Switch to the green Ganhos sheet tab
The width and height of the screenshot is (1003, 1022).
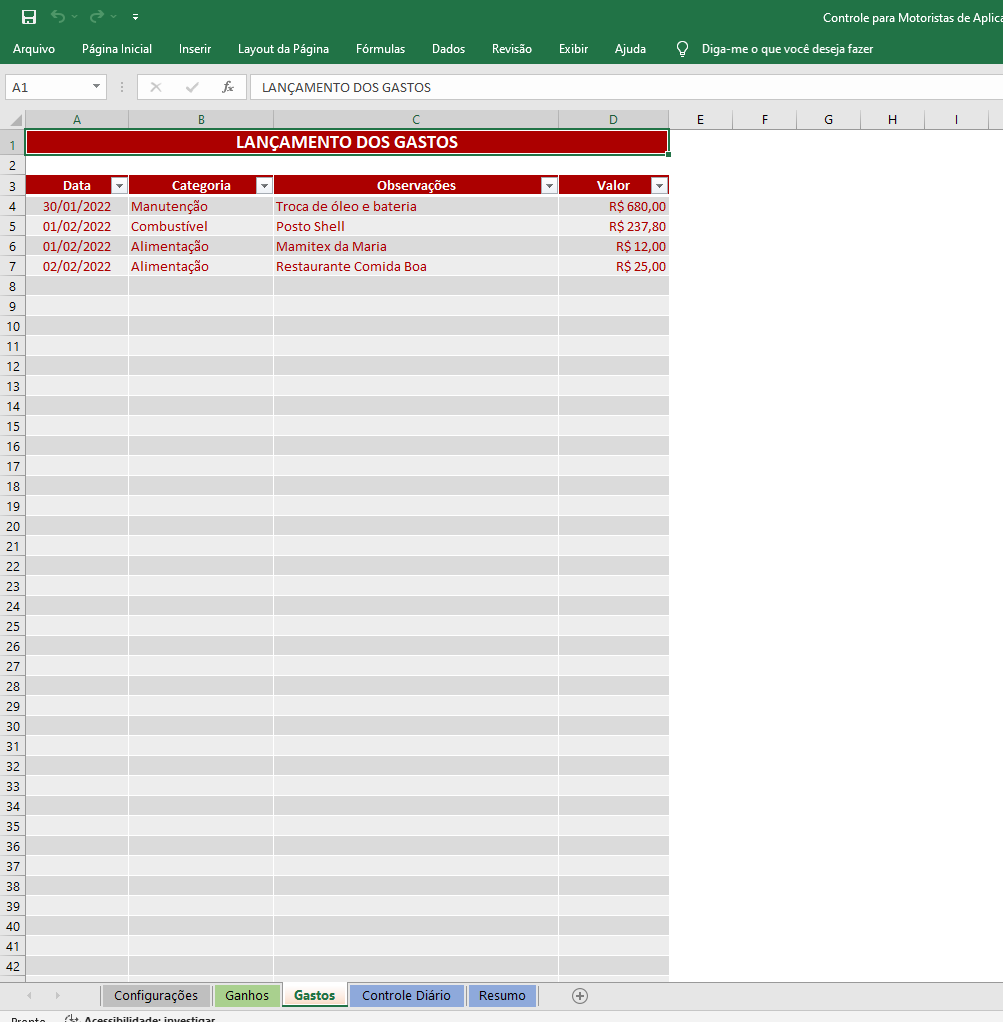pos(247,995)
